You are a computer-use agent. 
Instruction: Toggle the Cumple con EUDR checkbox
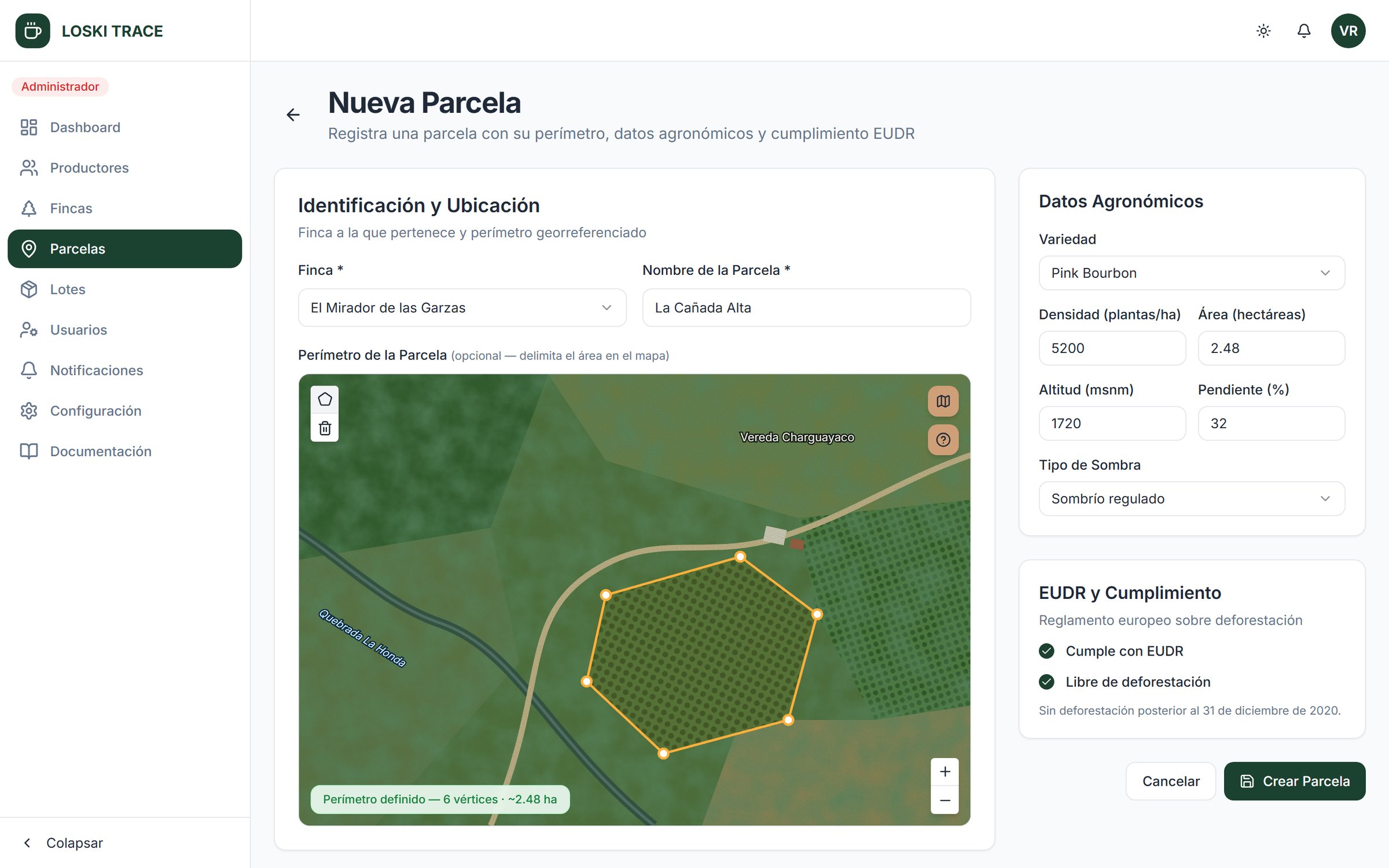1046,651
